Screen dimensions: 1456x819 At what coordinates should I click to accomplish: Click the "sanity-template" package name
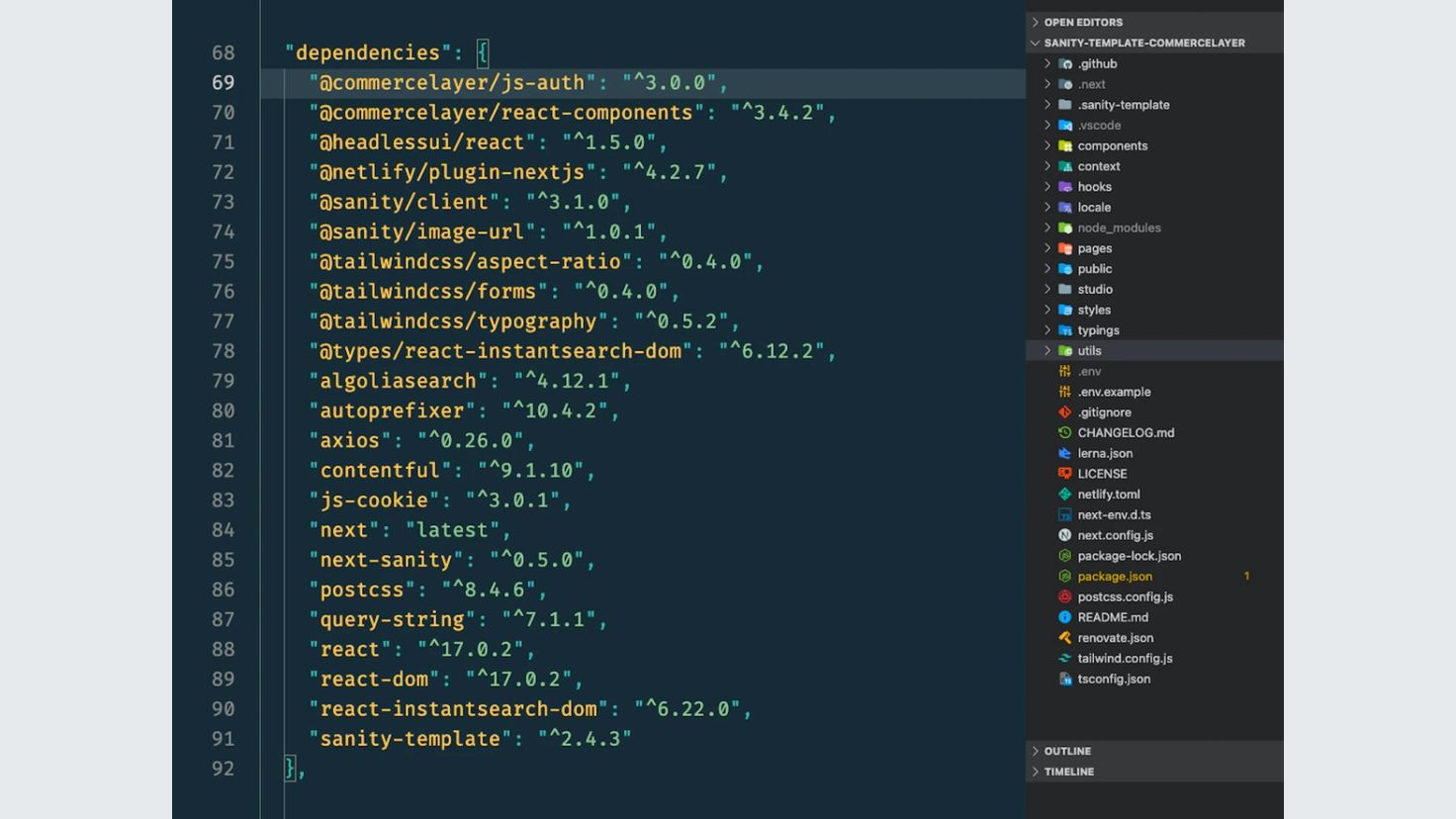[x=409, y=739]
